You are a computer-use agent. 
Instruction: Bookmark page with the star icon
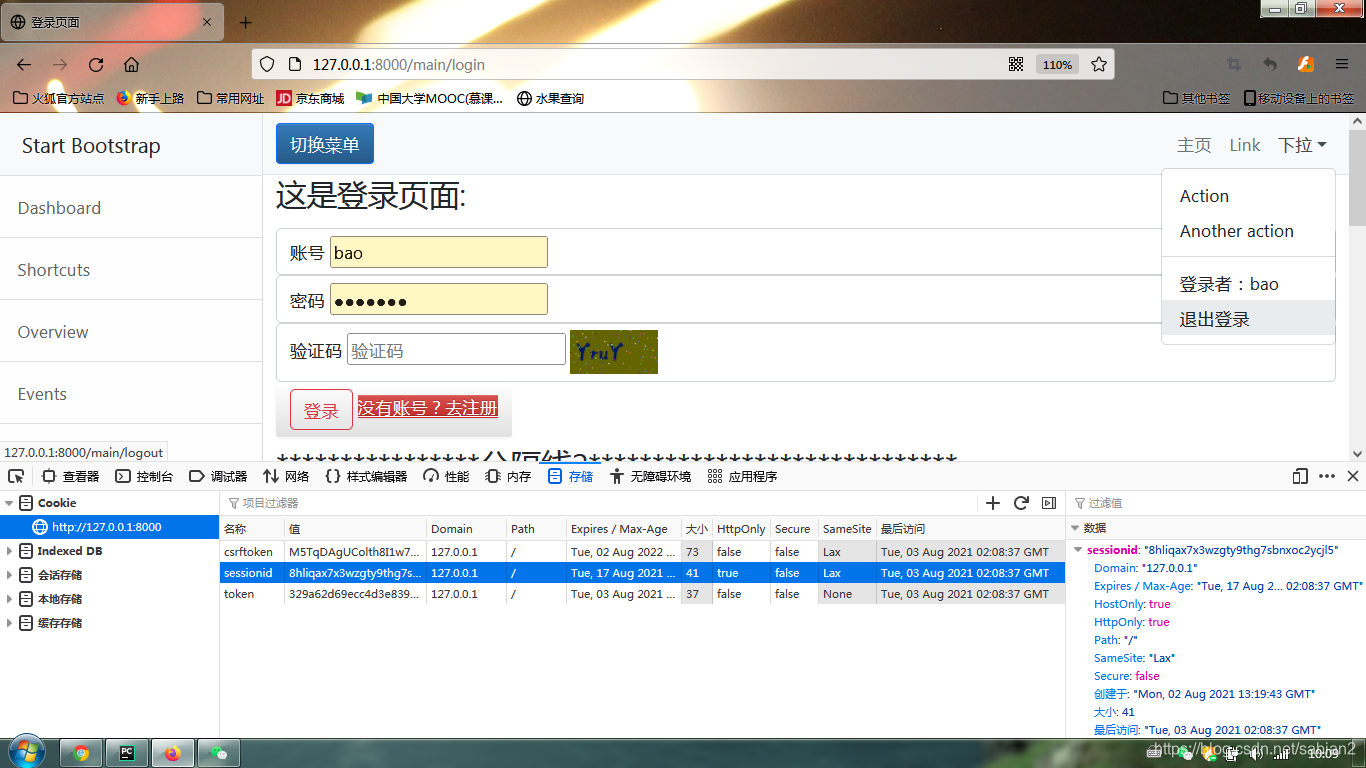coord(1099,64)
